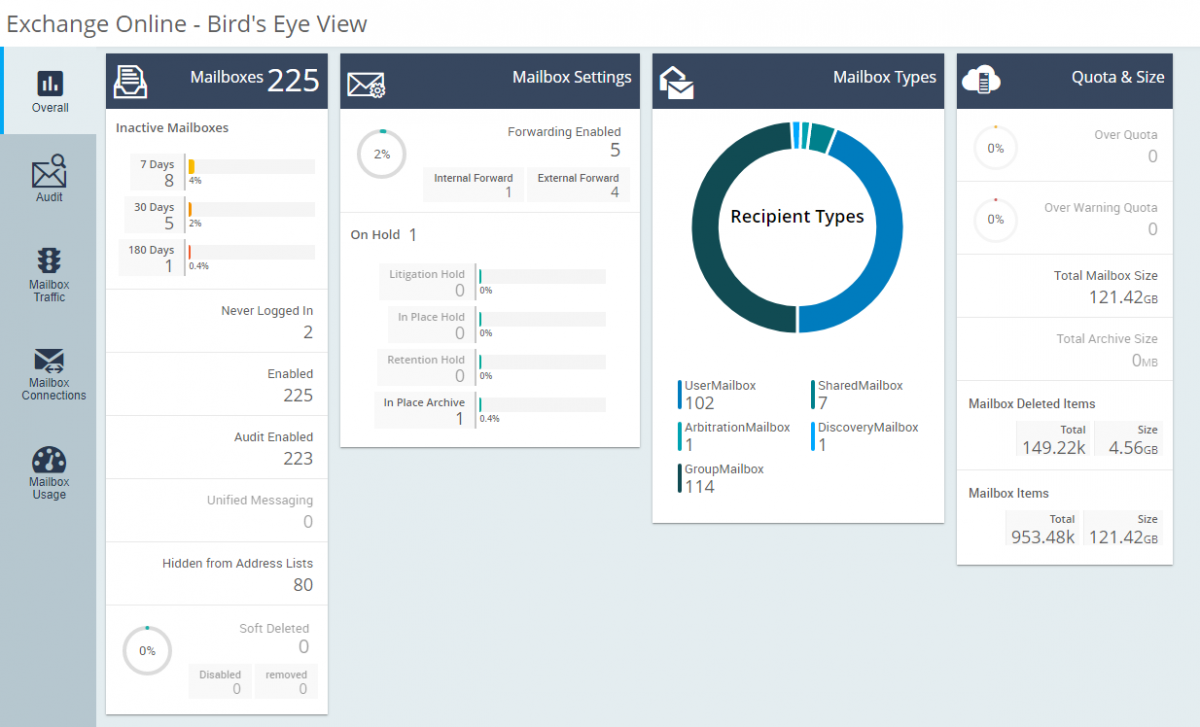Select the UserMailbox legend entry

[717, 395]
